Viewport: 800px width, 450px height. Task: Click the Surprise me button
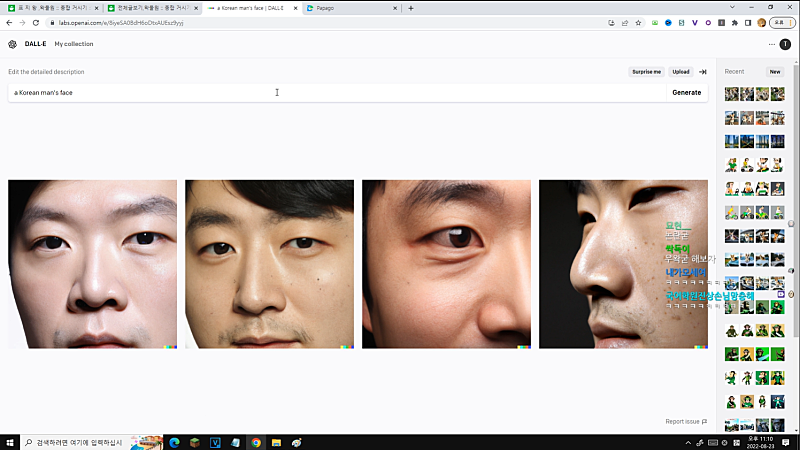pos(646,72)
